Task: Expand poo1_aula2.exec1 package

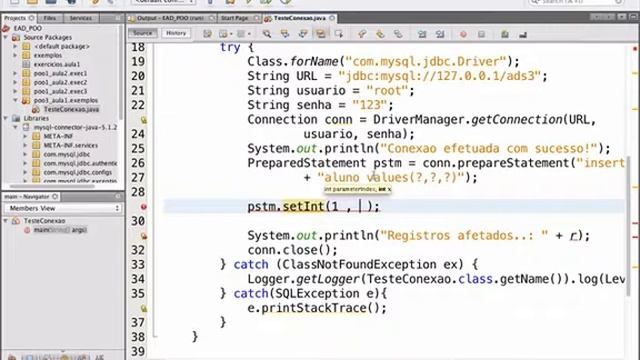Action: pos(15,73)
